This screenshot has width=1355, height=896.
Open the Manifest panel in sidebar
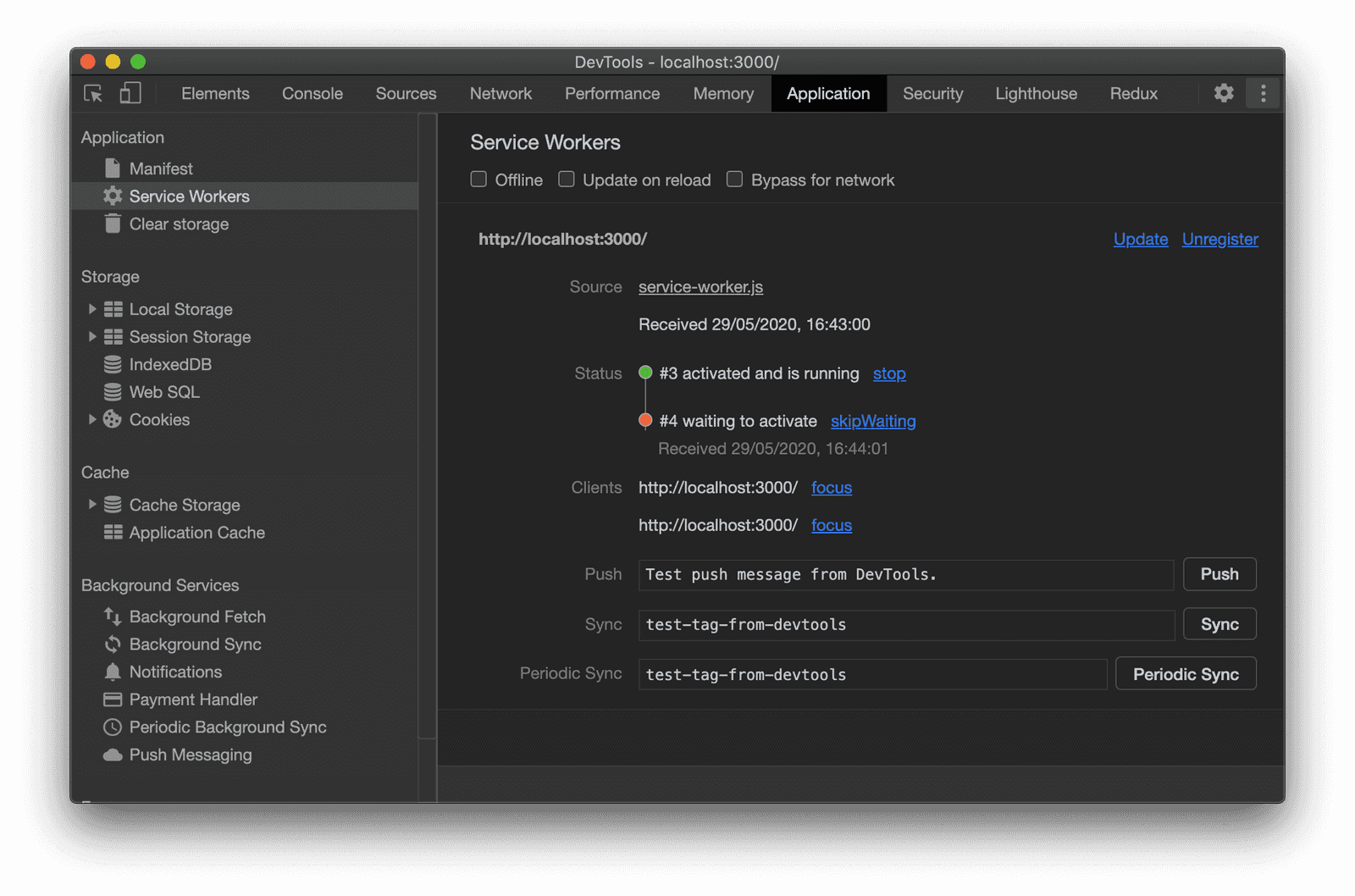click(161, 168)
